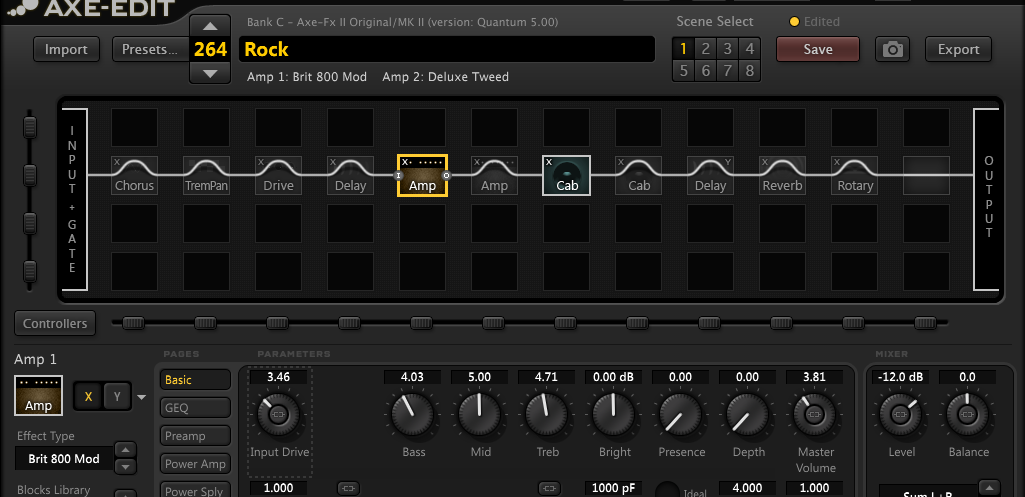Open the Presets dropdown
The height and width of the screenshot is (497, 1025).
(150, 49)
